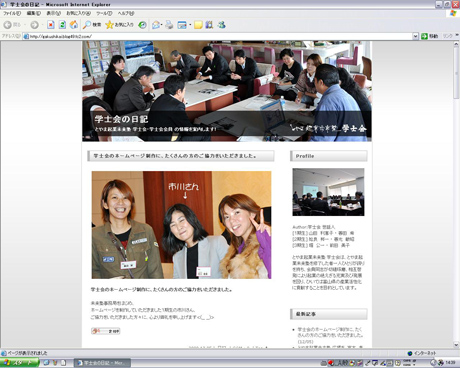Screen dimensions: 460x368
Task: Open the Profile meeting room photo
Action: (x=328, y=192)
